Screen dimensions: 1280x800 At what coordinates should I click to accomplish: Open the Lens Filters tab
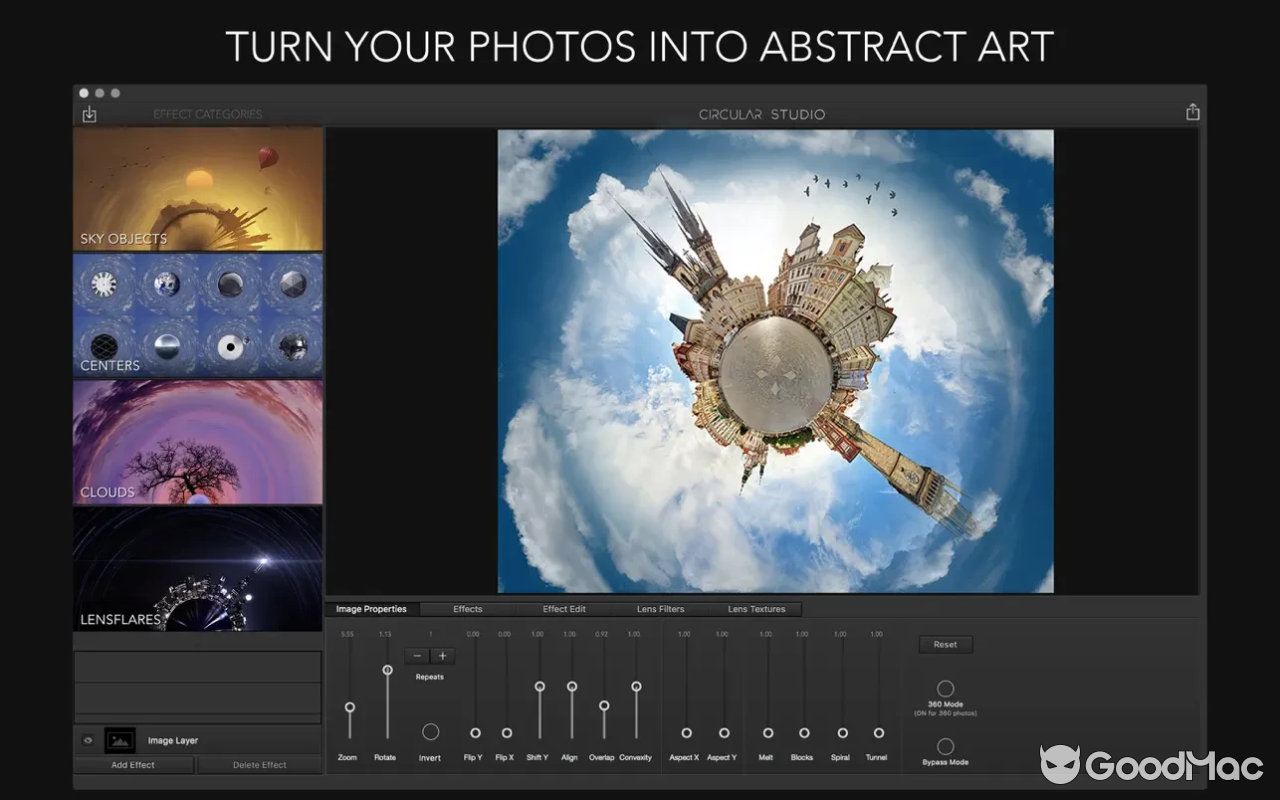[660, 609]
